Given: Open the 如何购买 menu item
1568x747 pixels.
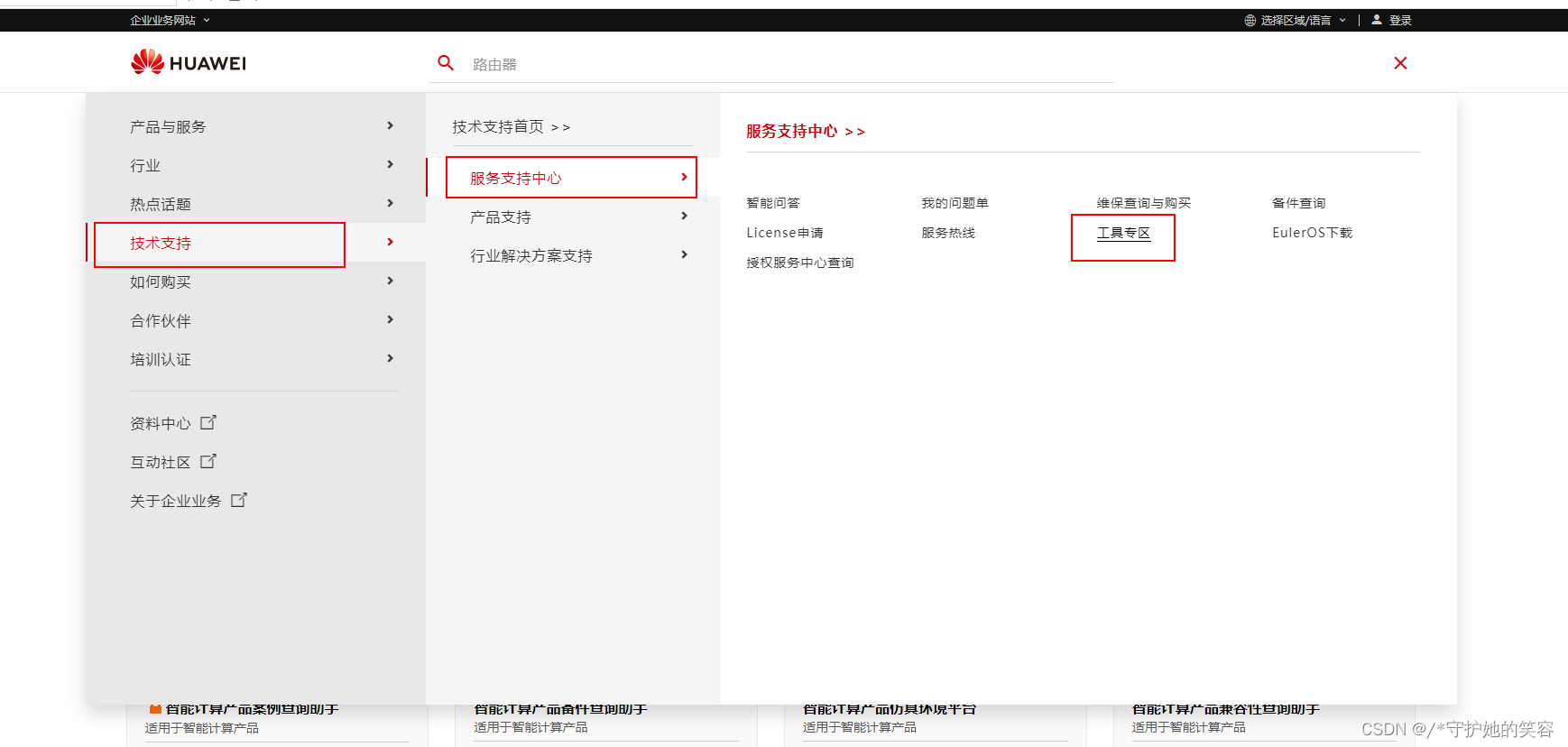Looking at the screenshot, I should click(161, 282).
